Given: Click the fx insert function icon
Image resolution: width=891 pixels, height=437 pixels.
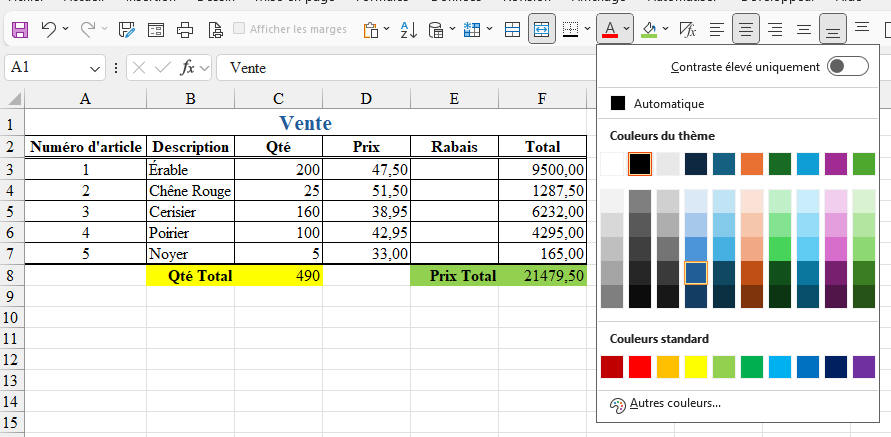Looking at the screenshot, I should [187, 68].
